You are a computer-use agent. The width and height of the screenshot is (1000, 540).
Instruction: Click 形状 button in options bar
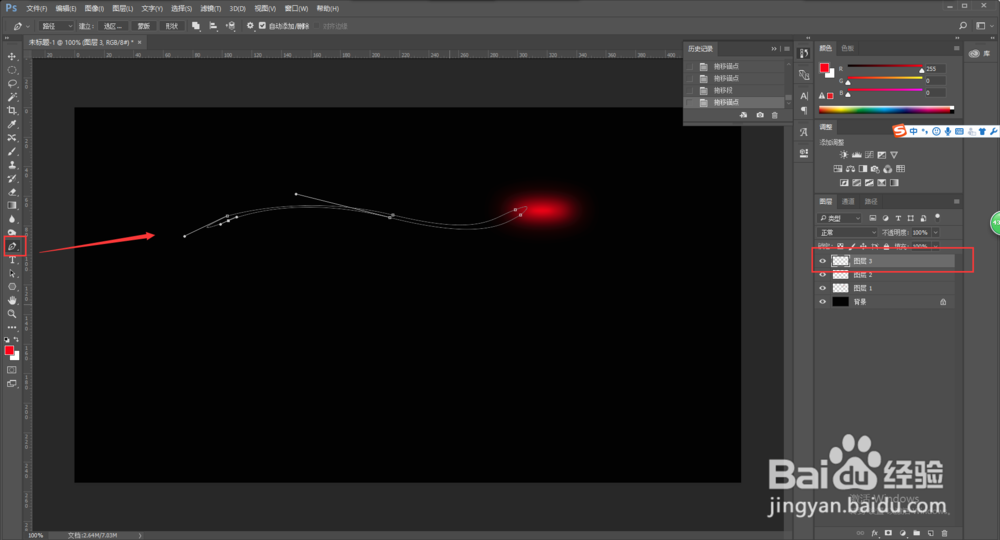pos(172,26)
